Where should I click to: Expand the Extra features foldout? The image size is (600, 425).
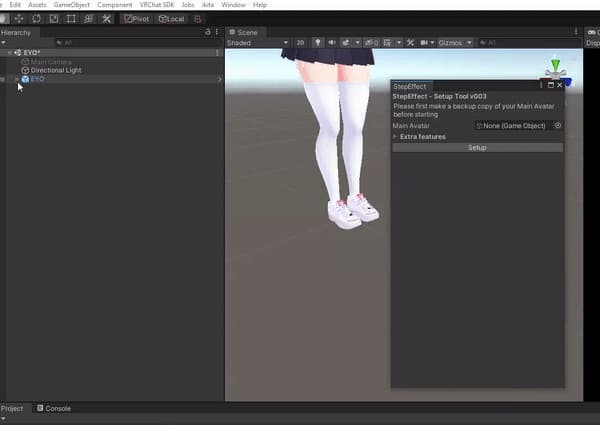coord(395,137)
